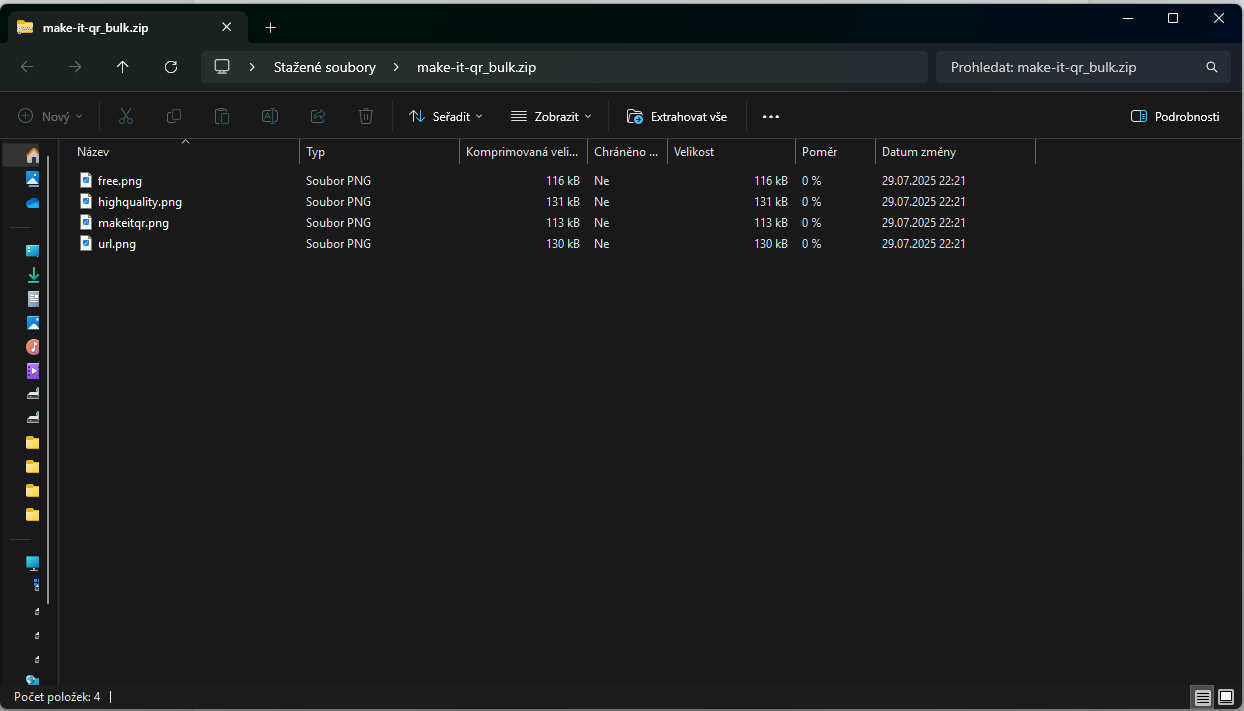
Task: Click the Copy icon in toolbar
Action: click(174, 116)
